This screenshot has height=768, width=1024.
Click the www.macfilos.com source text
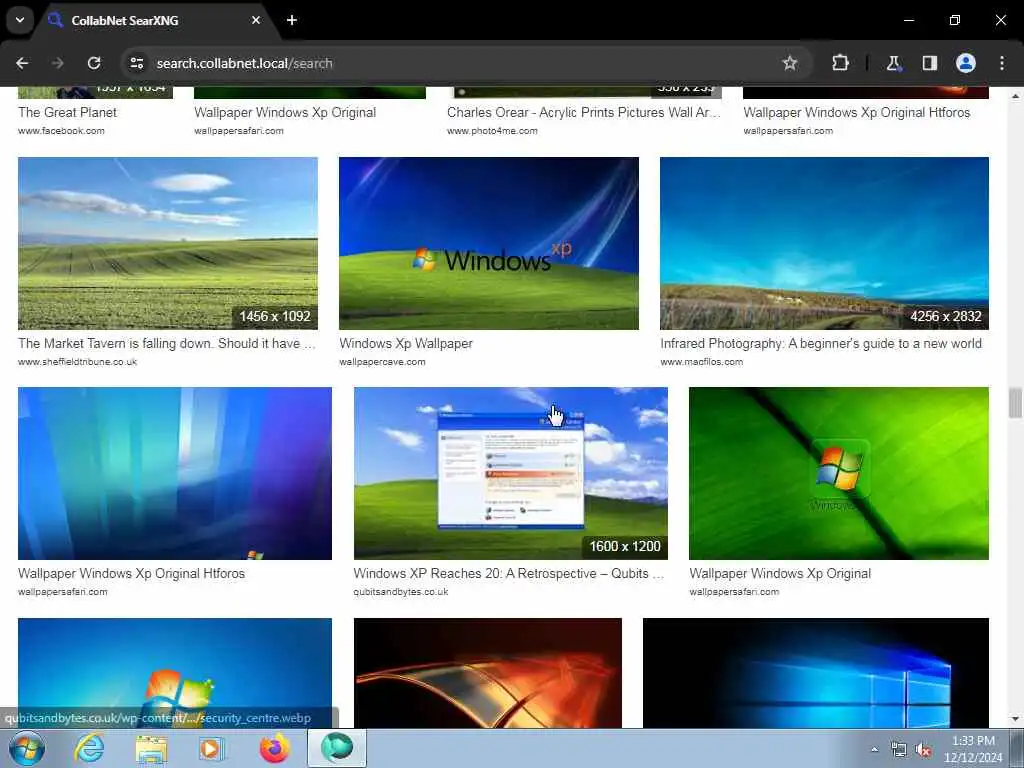pyautogui.click(x=701, y=362)
